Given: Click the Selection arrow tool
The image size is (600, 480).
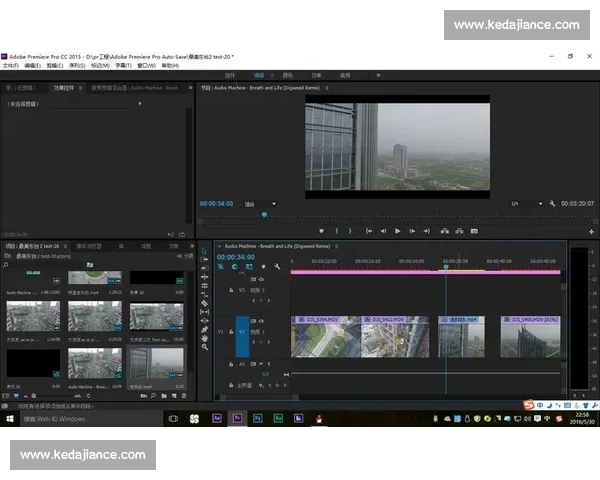Looking at the screenshot, I should coord(204,251).
